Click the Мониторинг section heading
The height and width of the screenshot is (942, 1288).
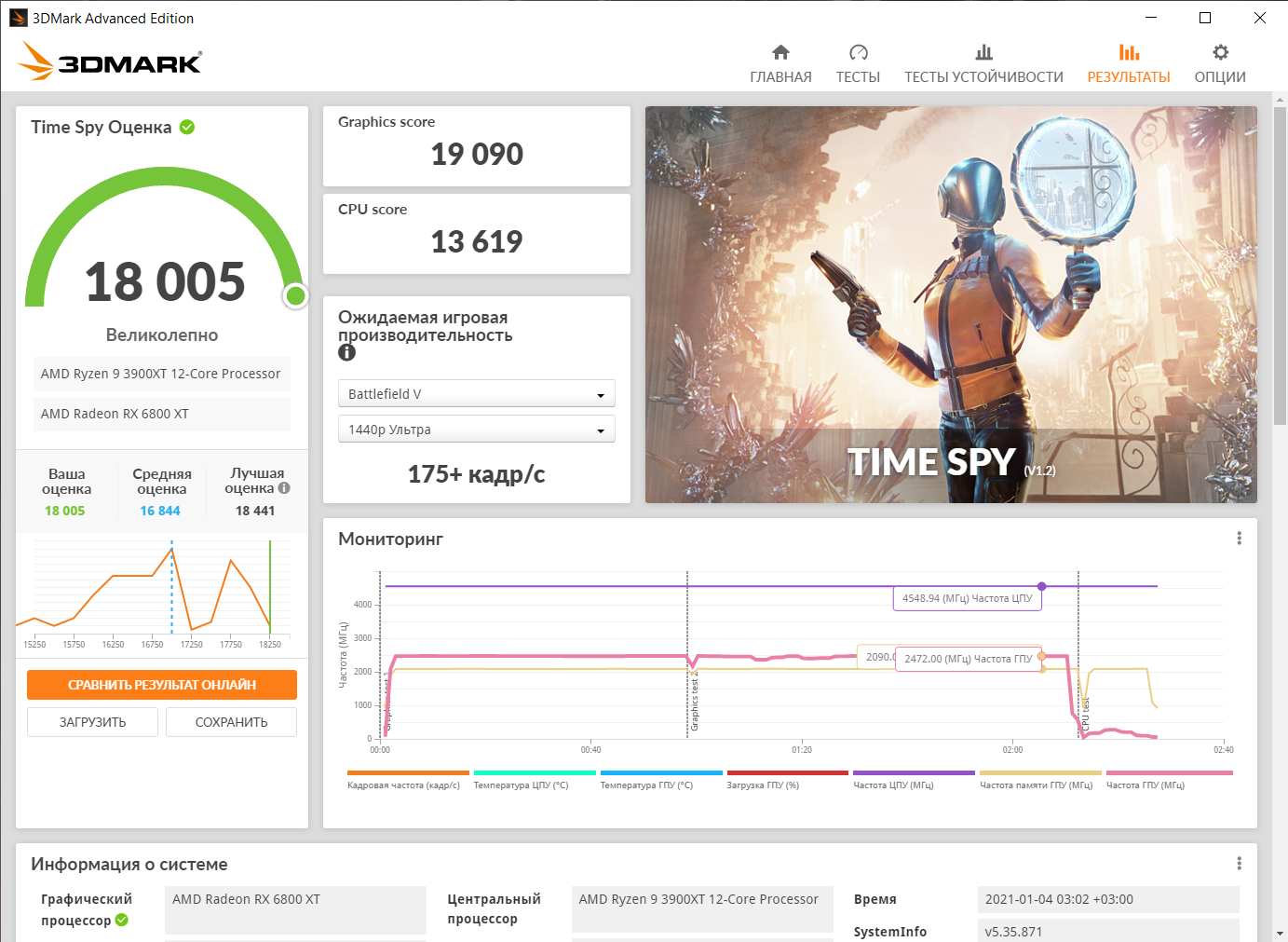point(390,539)
